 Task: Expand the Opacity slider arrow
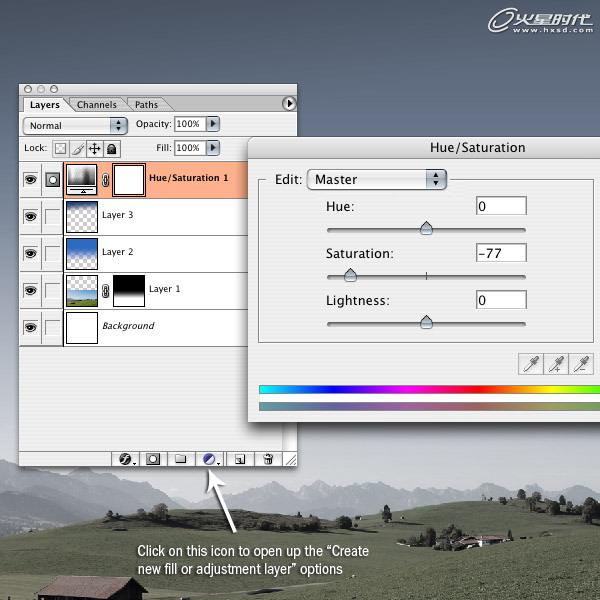(212, 125)
